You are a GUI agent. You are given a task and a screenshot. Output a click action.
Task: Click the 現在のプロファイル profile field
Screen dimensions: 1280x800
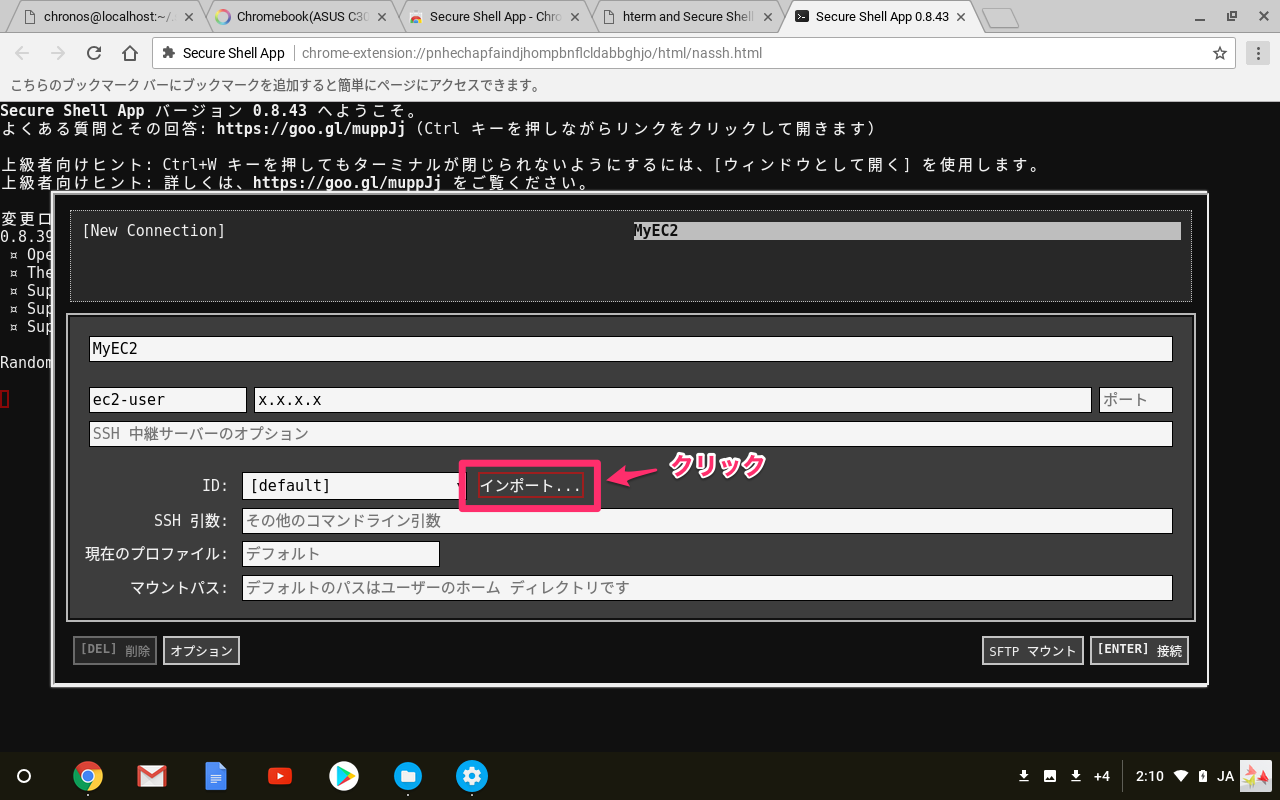[341, 554]
